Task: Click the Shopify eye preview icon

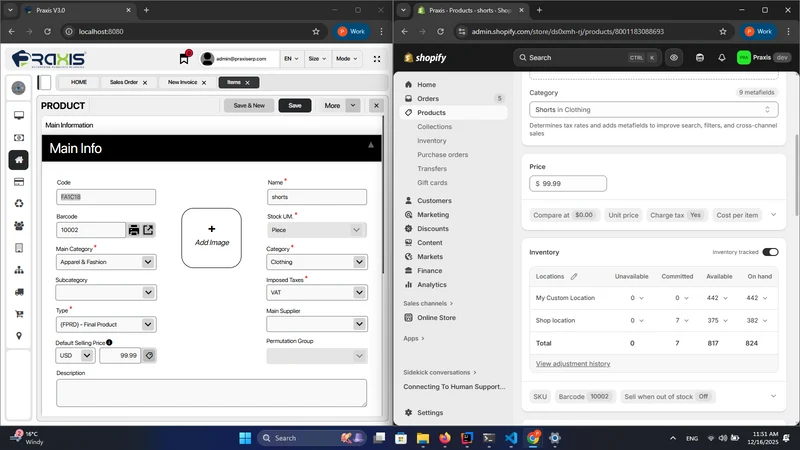Action: (x=674, y=58)
